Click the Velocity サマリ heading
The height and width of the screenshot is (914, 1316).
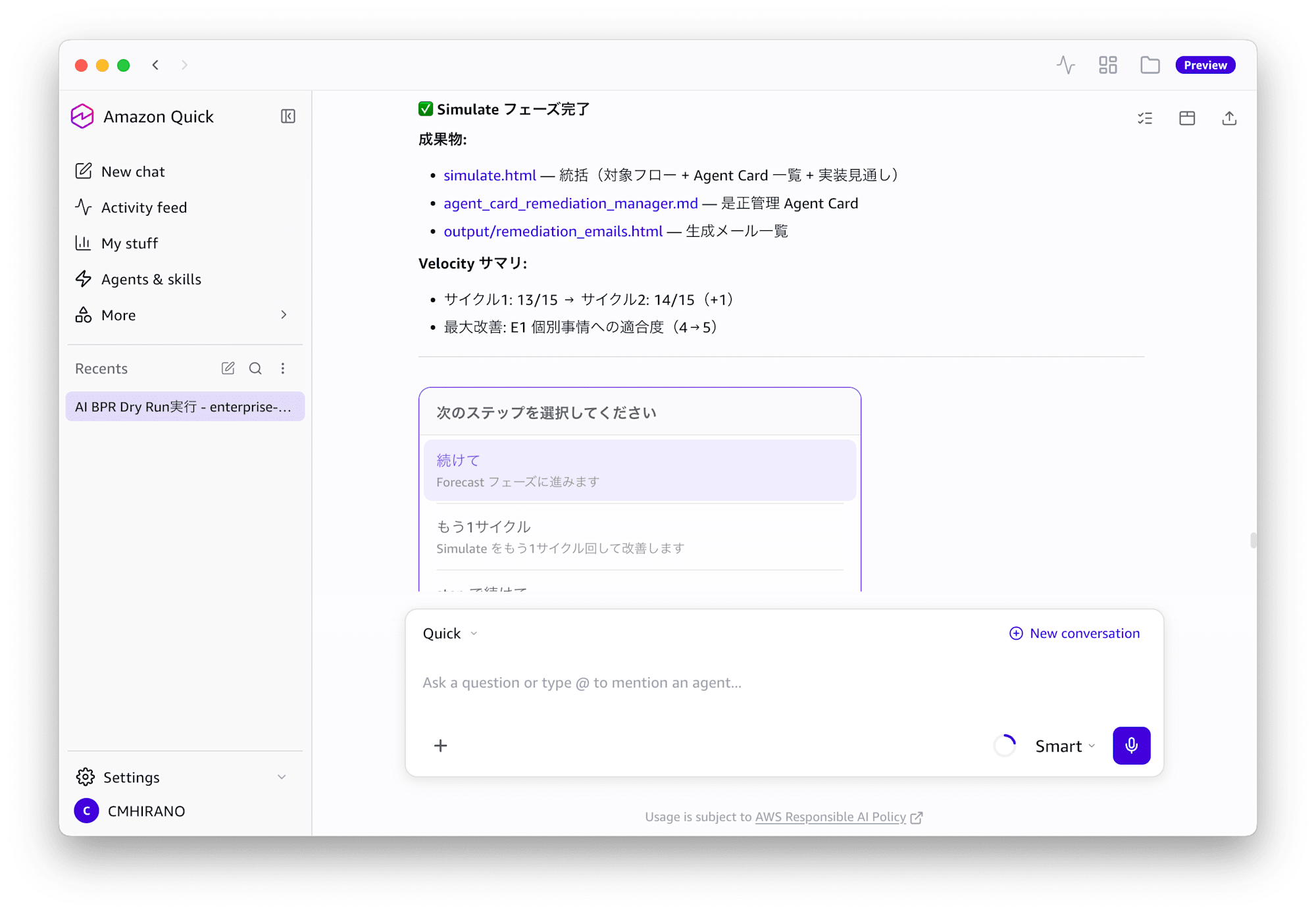coord(472,263)
